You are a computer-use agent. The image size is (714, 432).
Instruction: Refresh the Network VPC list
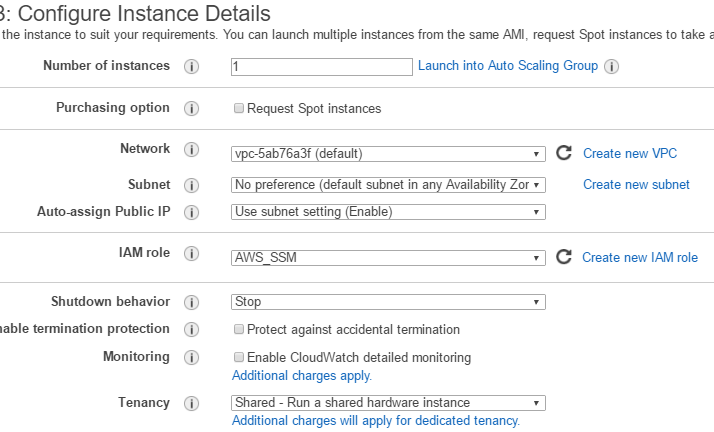(x=564, y=153)
